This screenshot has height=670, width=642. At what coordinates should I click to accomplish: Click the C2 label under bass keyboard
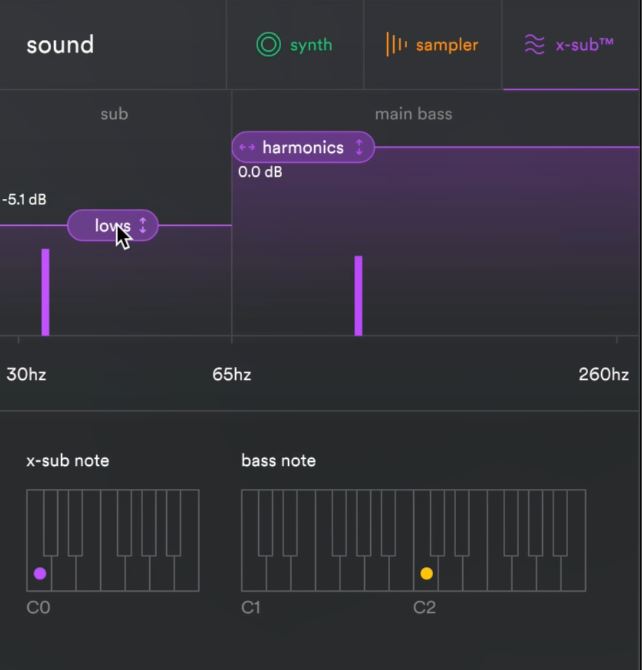pos(424,607)
